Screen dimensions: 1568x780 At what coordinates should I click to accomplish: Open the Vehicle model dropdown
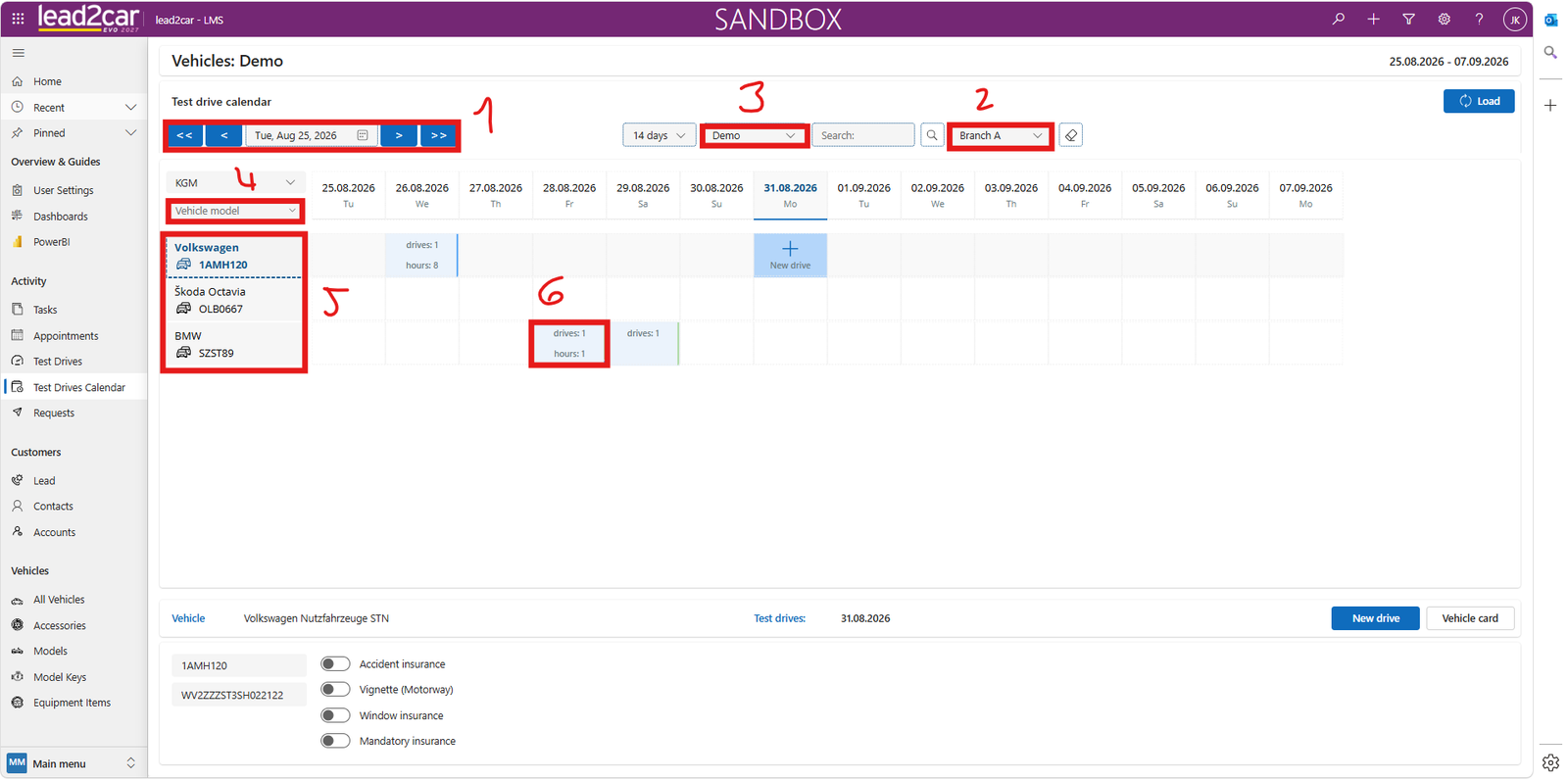235,211
